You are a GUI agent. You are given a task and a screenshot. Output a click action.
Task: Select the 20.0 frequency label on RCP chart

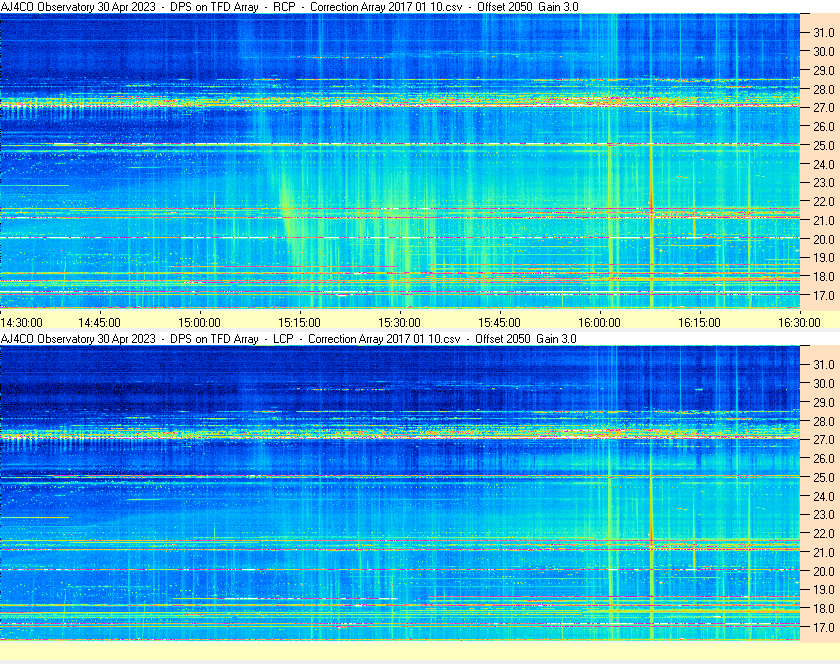coord(824,240)
